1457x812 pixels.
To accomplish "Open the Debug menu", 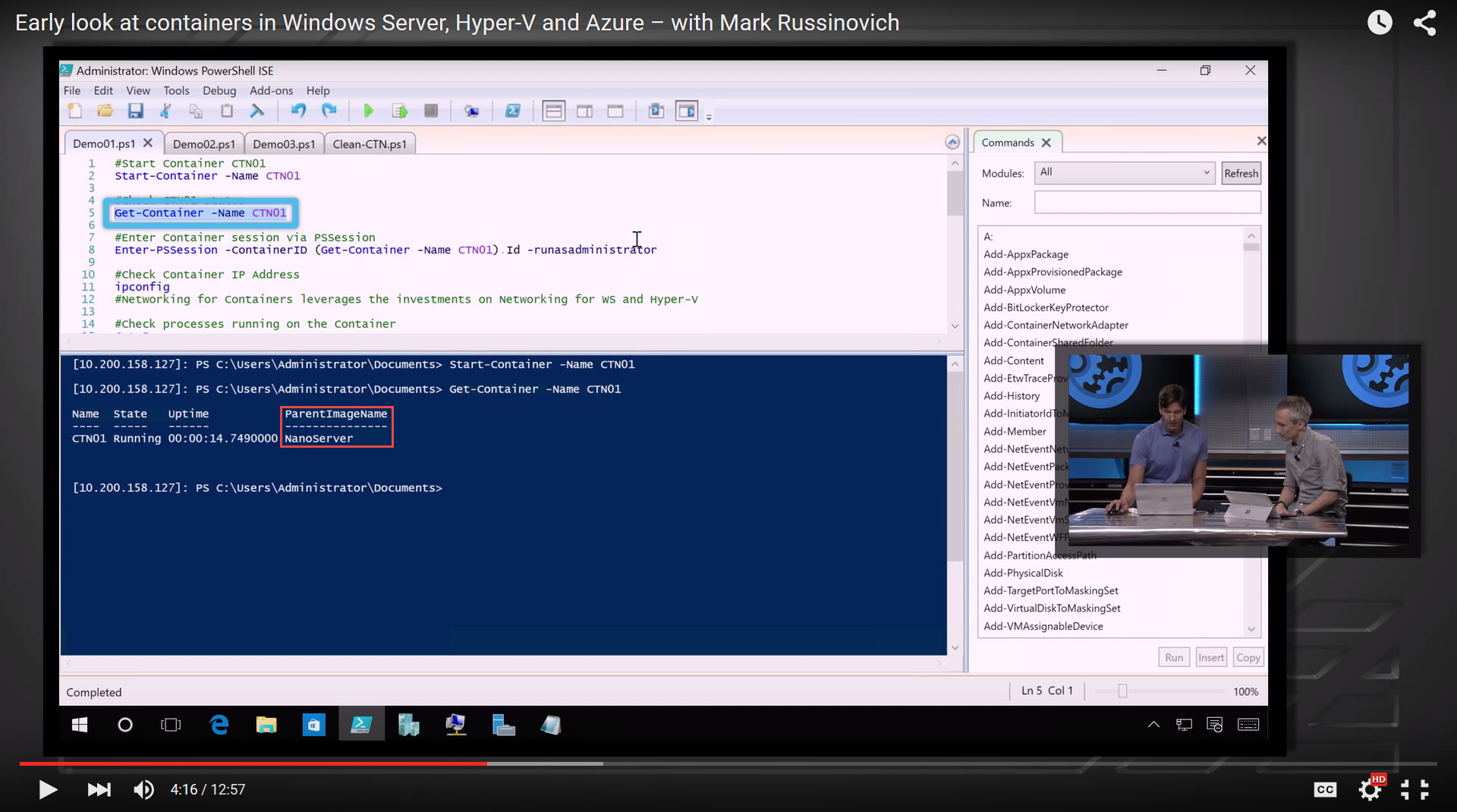I will click(x=219, y=90).
